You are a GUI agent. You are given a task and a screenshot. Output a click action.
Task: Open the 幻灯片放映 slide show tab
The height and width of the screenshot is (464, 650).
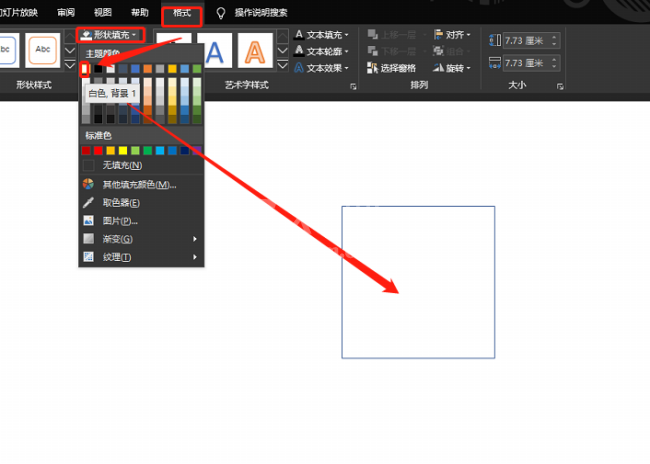tap(19, 12)
